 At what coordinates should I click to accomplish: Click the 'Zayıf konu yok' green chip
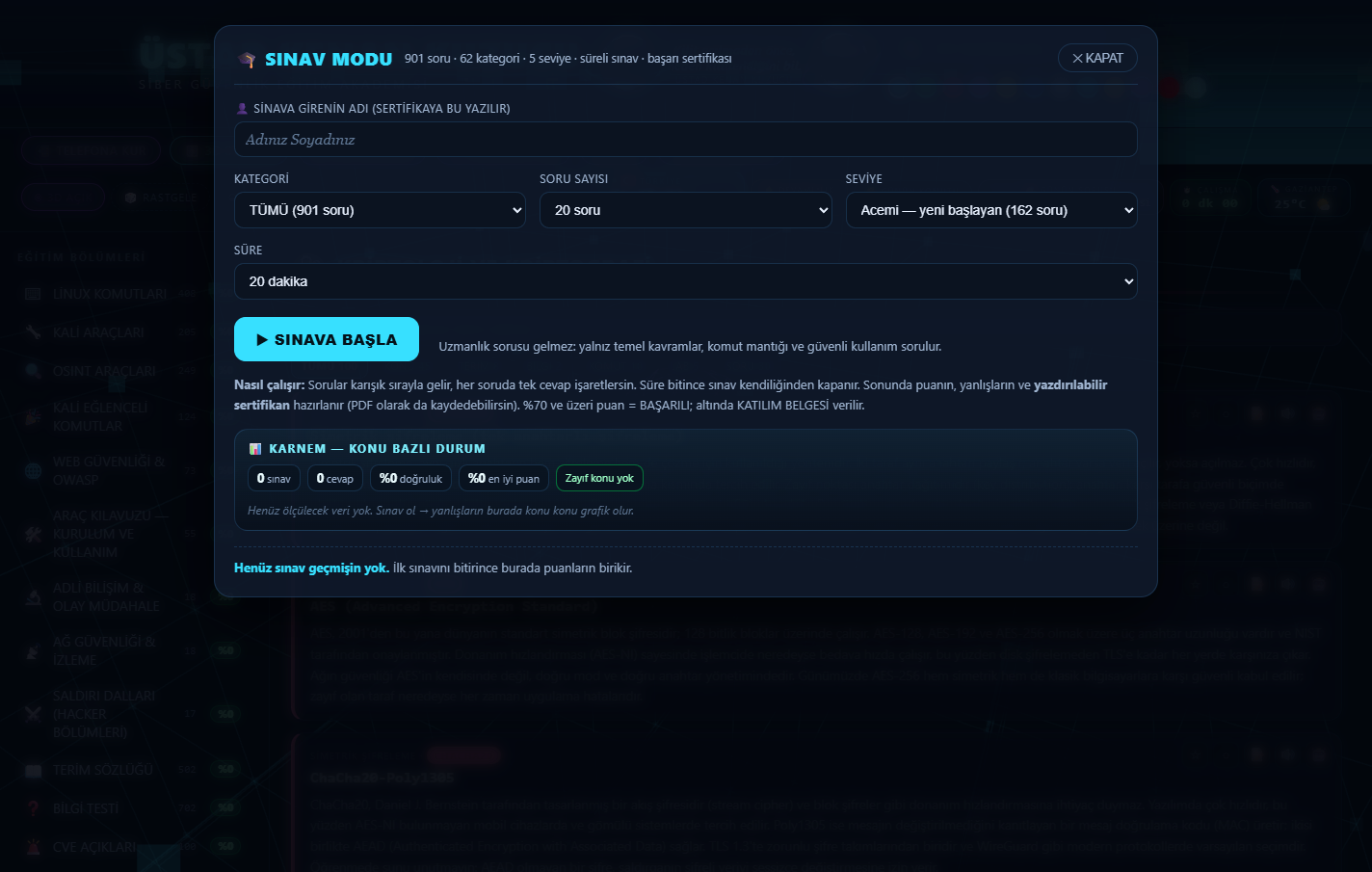click(x=599, y=478)
